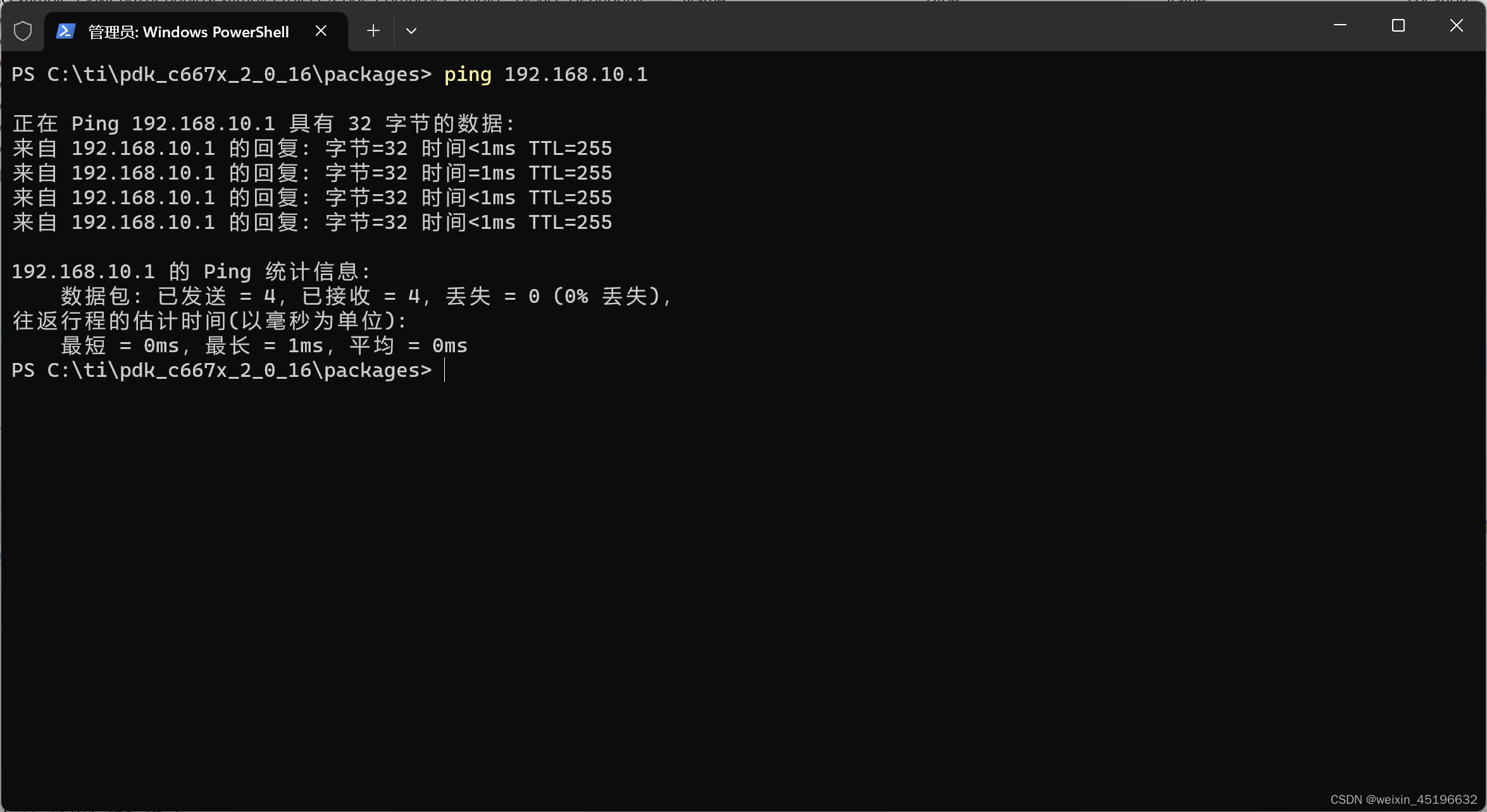Click the administrator shield icon

[x=23, y=31]
